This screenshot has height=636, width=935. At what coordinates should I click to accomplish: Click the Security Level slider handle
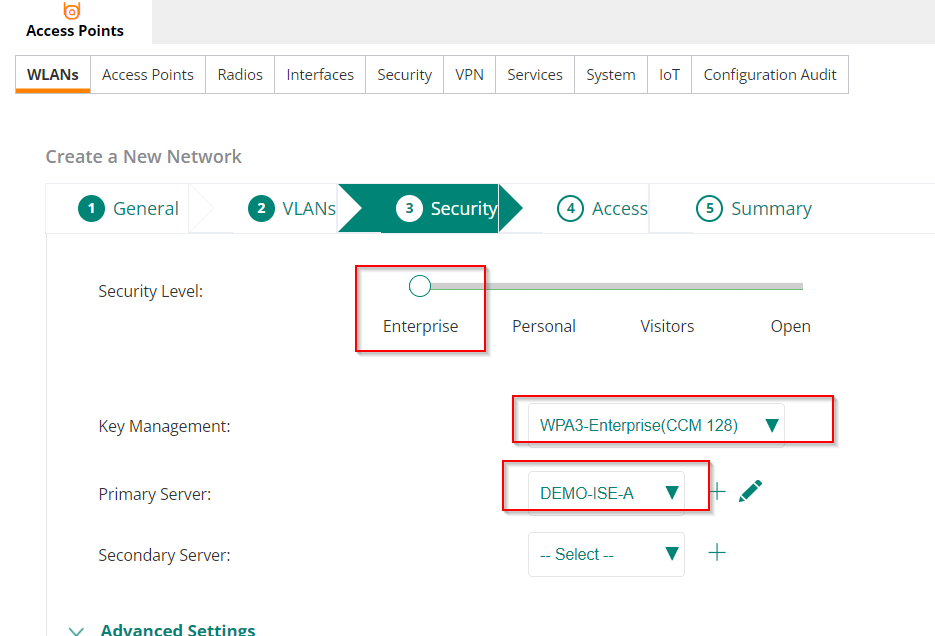point(420,286)
